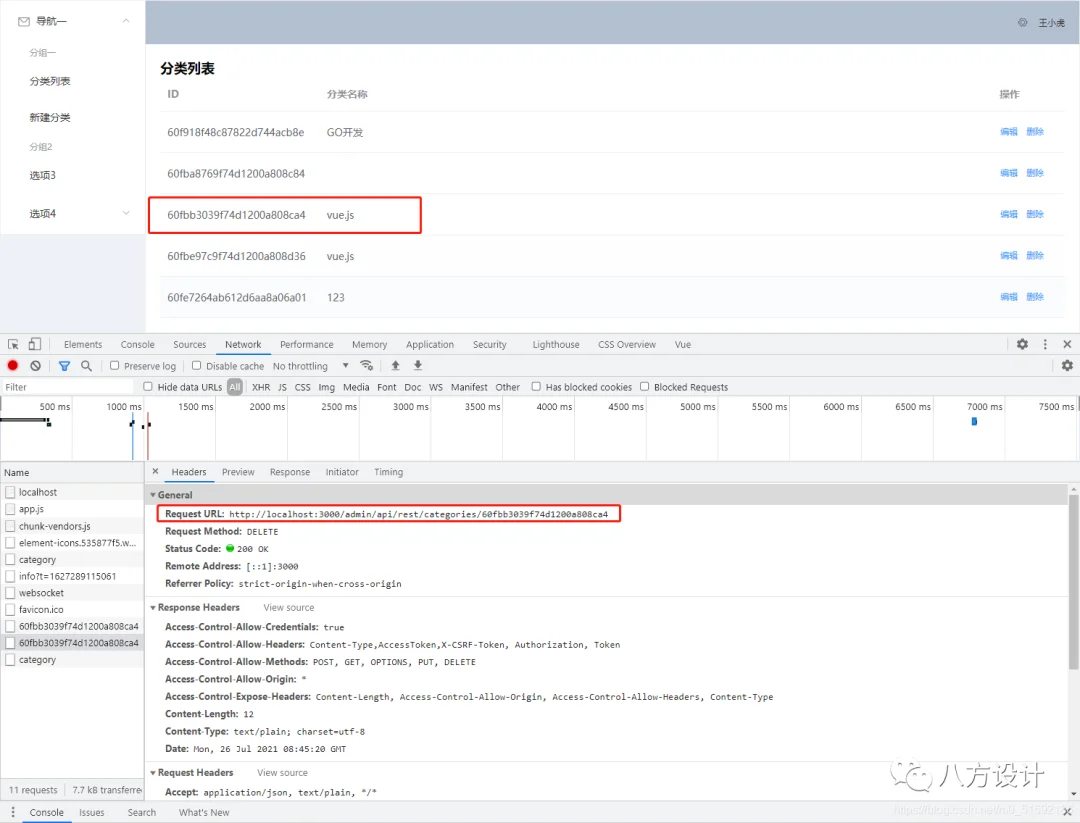Image resolution: width=1080 pixels, height=823 pixels.
Task: Open the Issues drawer tab
Action: click(92, 813)
